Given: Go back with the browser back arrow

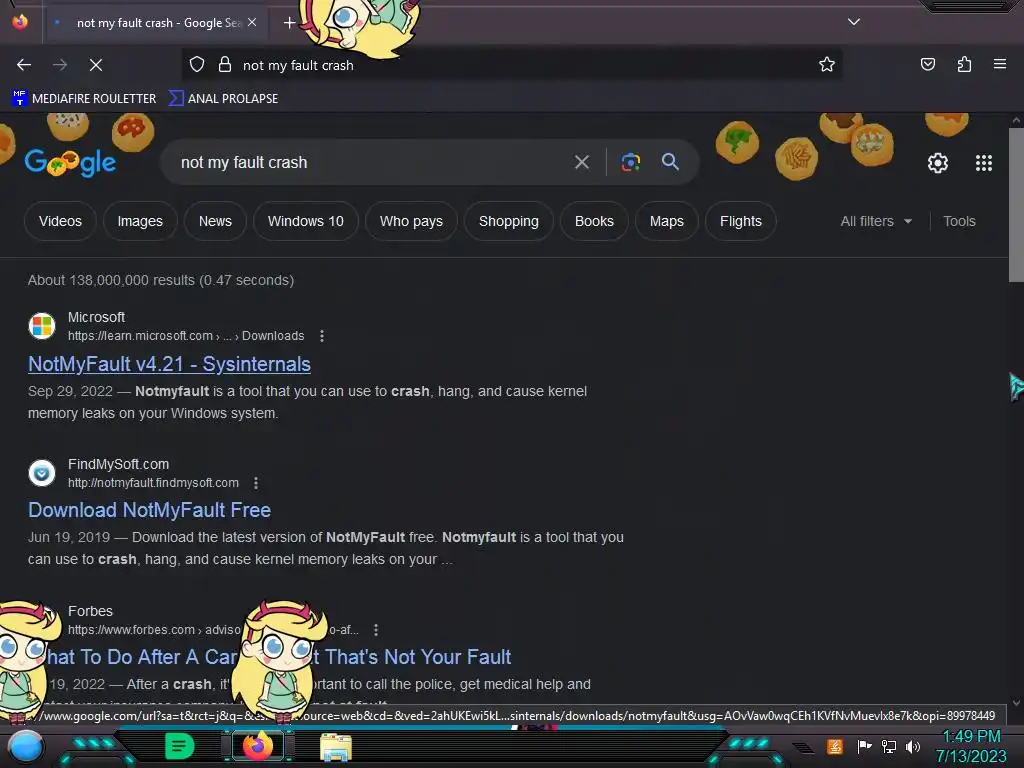Looking at the screenshot, I should point(24,65).
